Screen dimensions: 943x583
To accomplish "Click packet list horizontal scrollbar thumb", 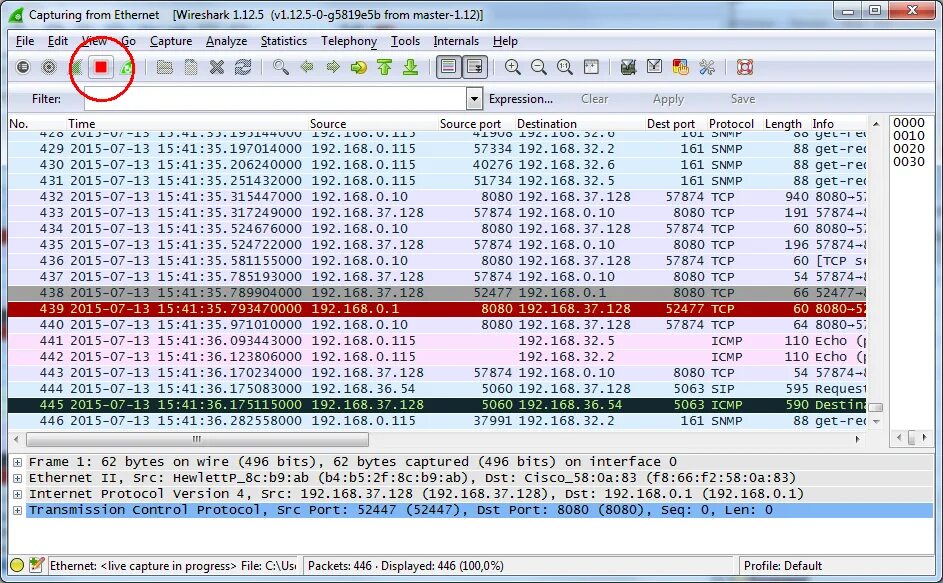I will click(x=197, y=439).
